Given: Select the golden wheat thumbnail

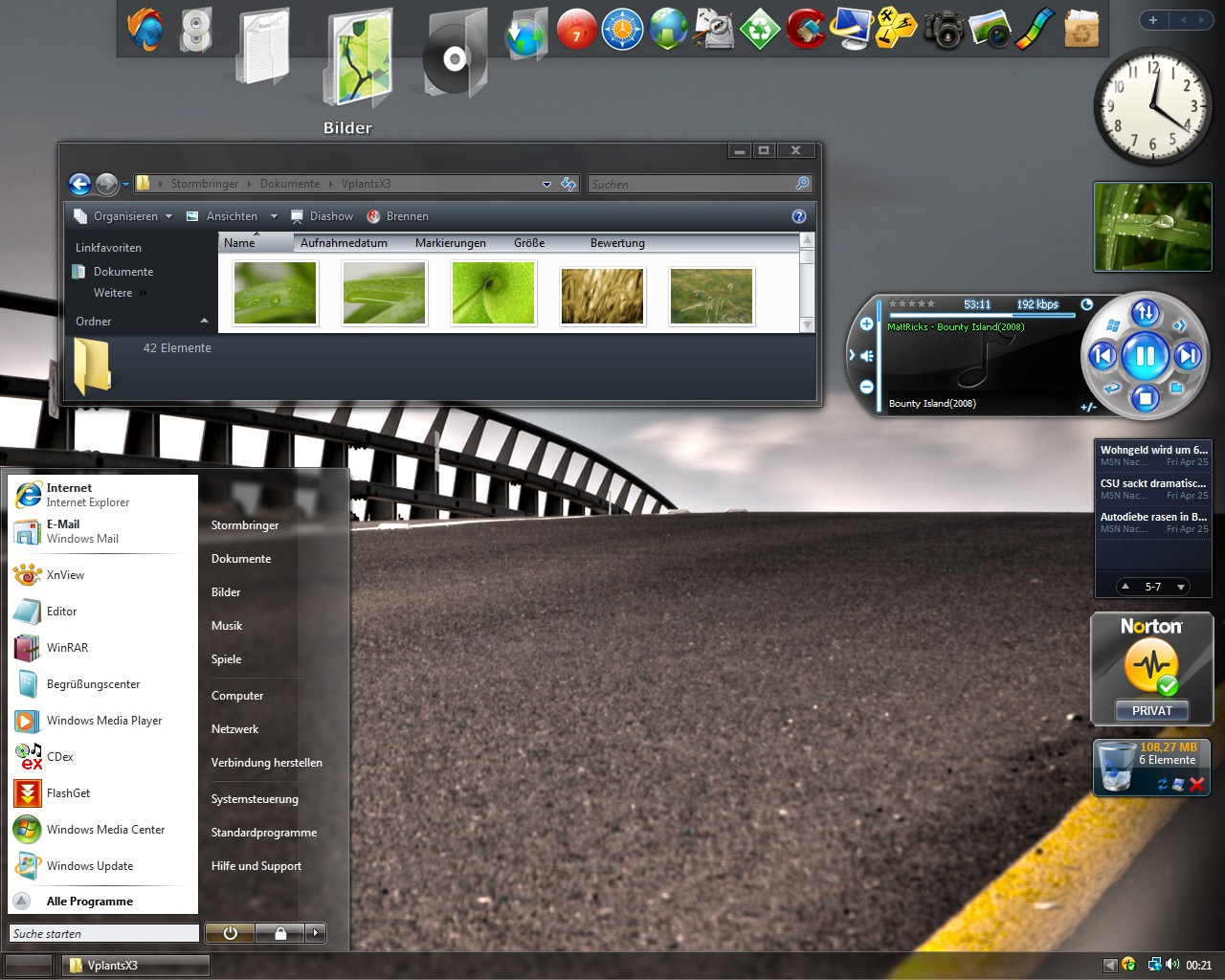Looking at the screenshot, I should 602,295.
